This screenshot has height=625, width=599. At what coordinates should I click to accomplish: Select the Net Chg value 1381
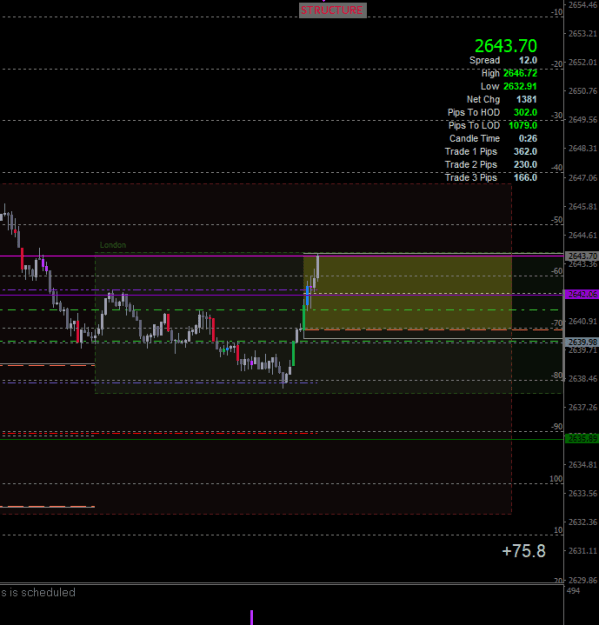click(526, 99)
